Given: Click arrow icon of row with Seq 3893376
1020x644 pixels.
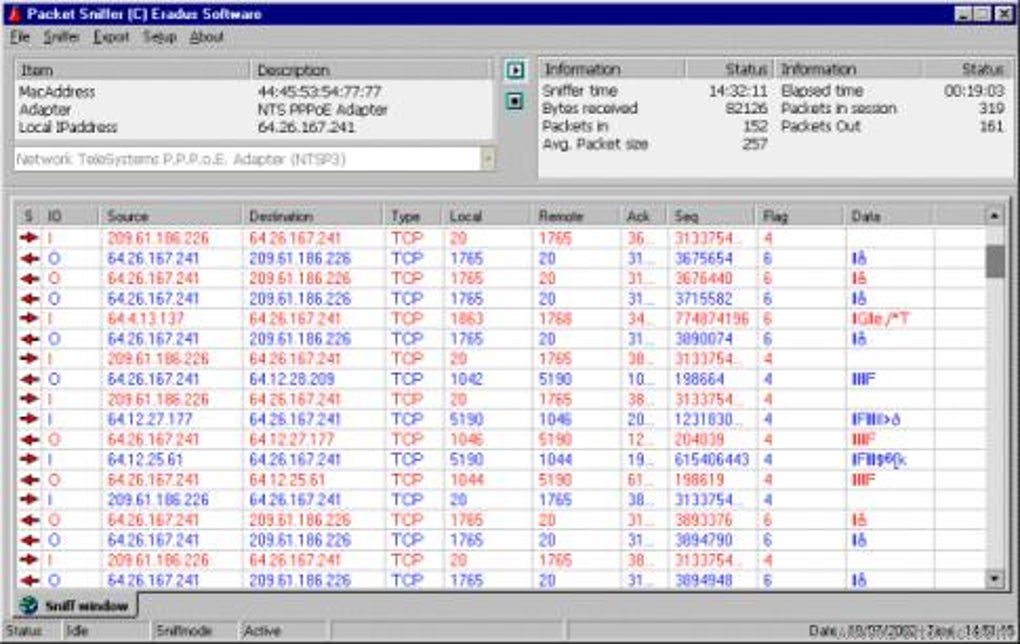Looking at the screenshot, I should coord(29,520).
